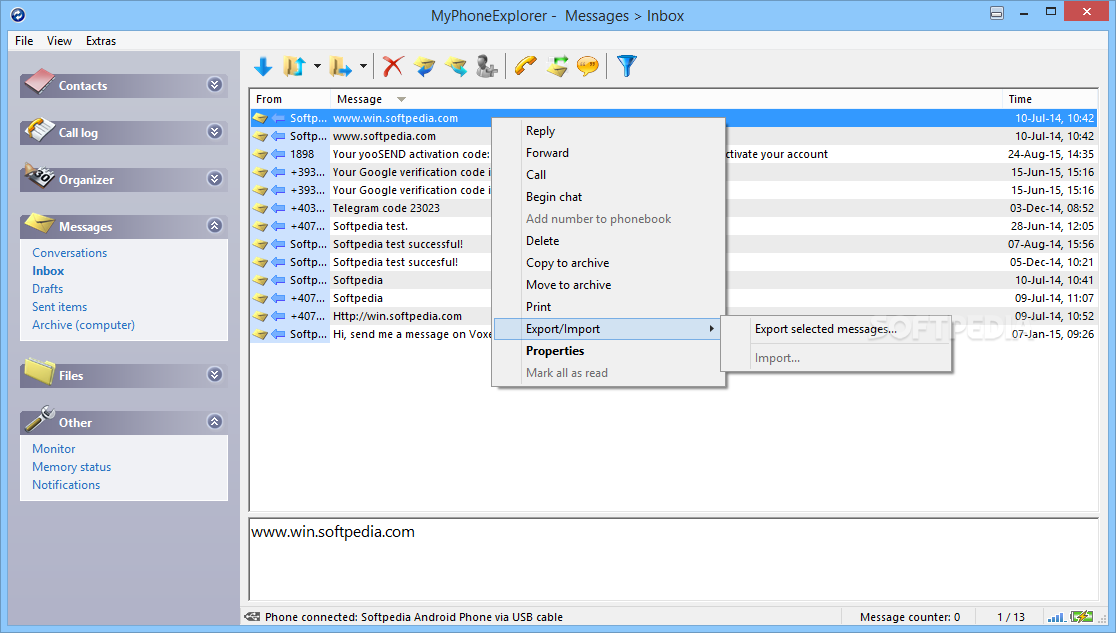Click the forward message envelope icon
This screenshot has height=633, width=1116.
click(x=456, y=67)
